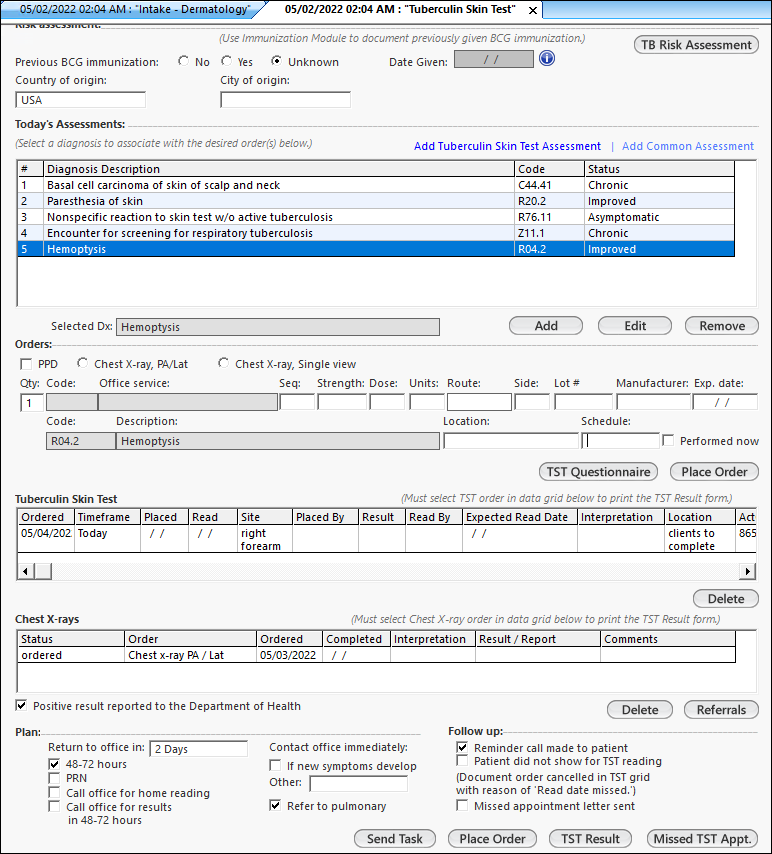Close the Tuberculin Skin Test tab
Image resolution: width=772 pixels, height=854 pixels.
pos(533,10)
